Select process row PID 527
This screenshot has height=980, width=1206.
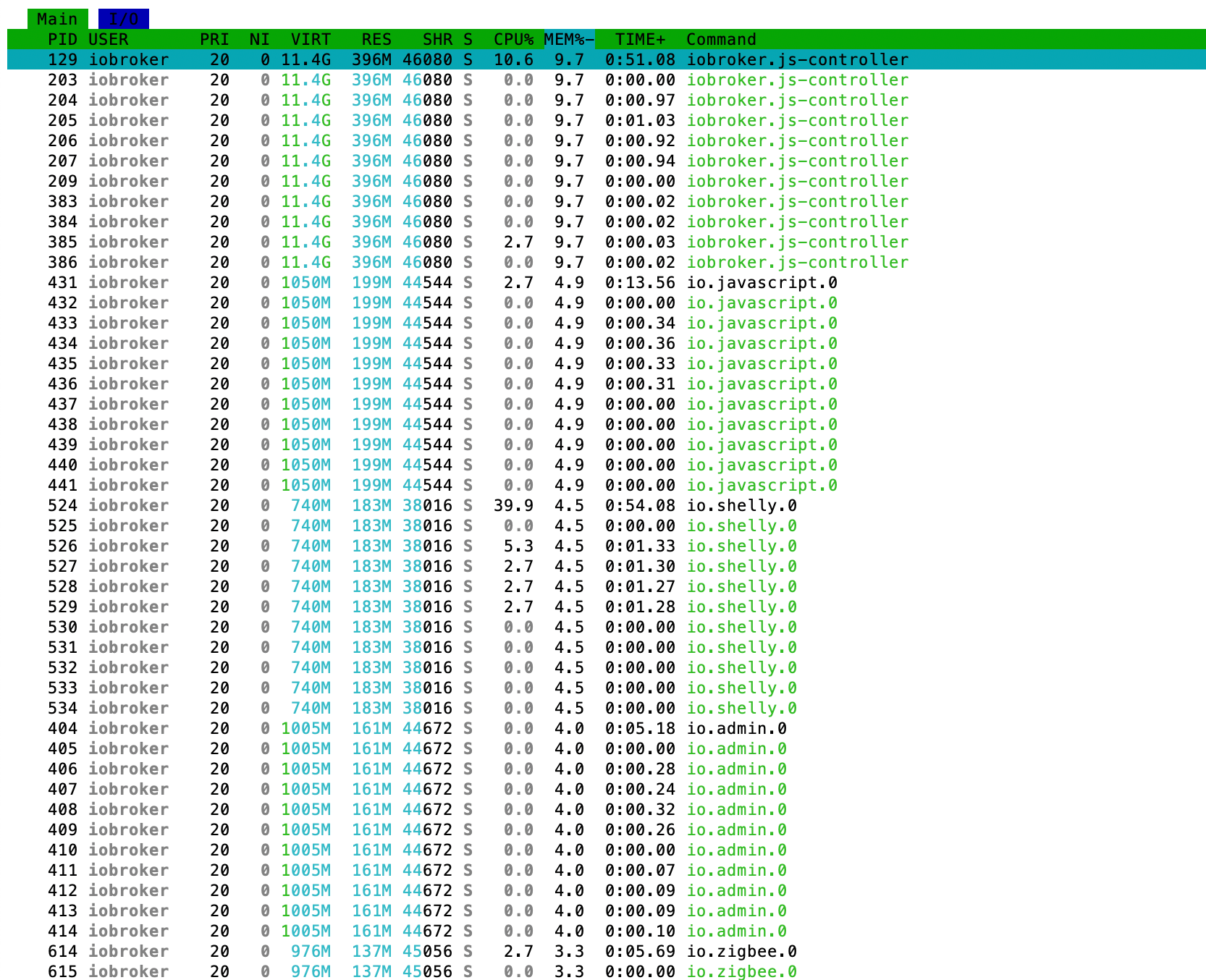(x=607, y=566)
